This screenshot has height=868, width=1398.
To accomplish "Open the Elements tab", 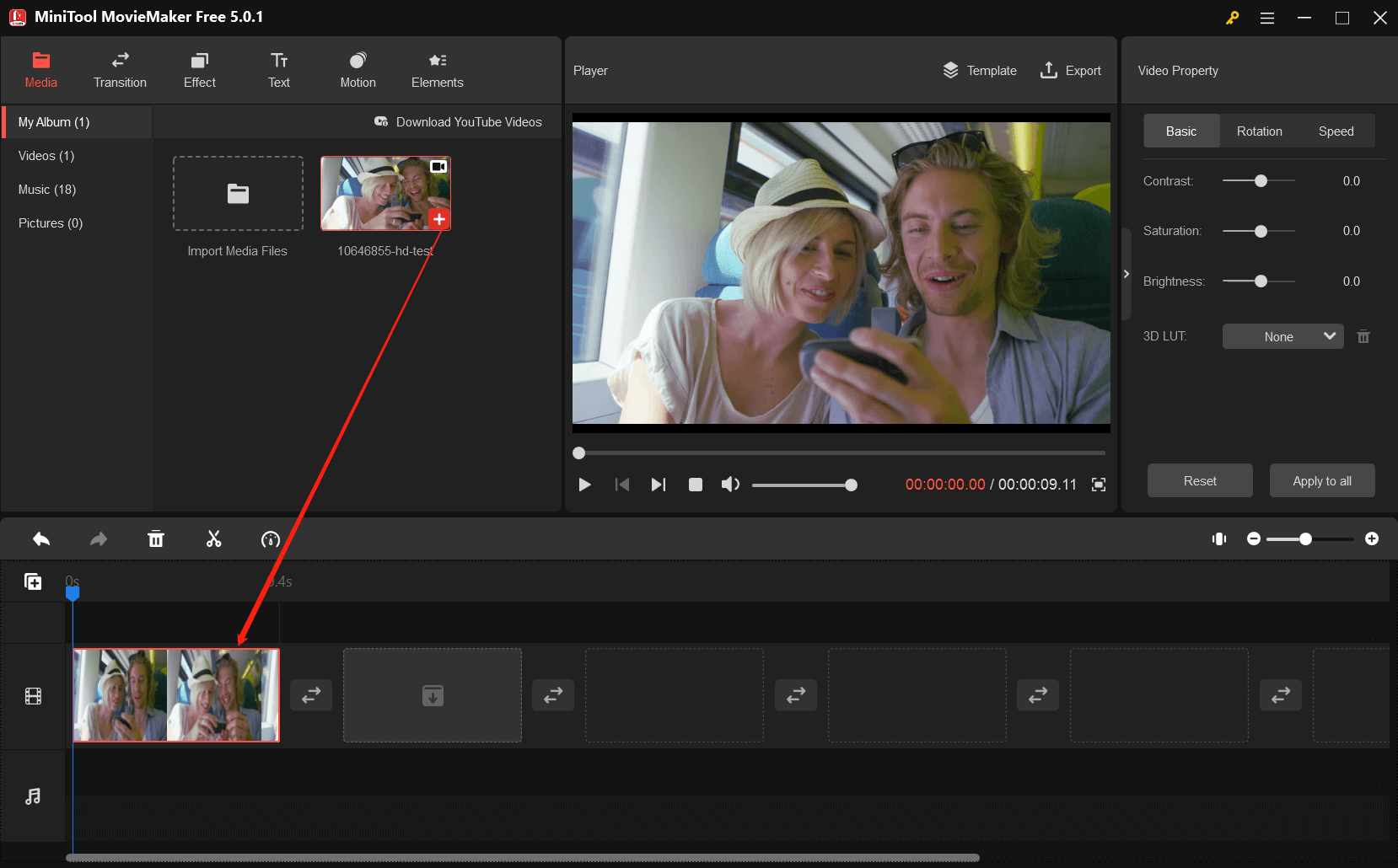I will coord(438,71).
